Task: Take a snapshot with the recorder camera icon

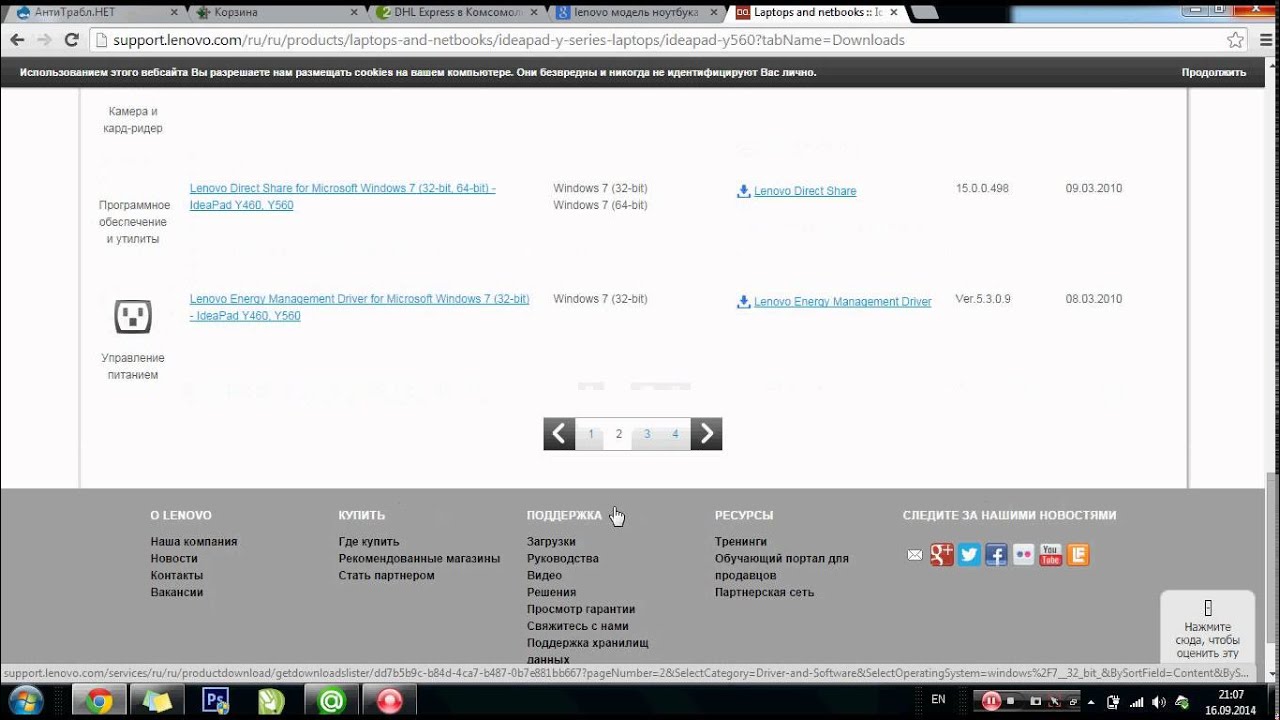Action: click(x=1035, y=701)
